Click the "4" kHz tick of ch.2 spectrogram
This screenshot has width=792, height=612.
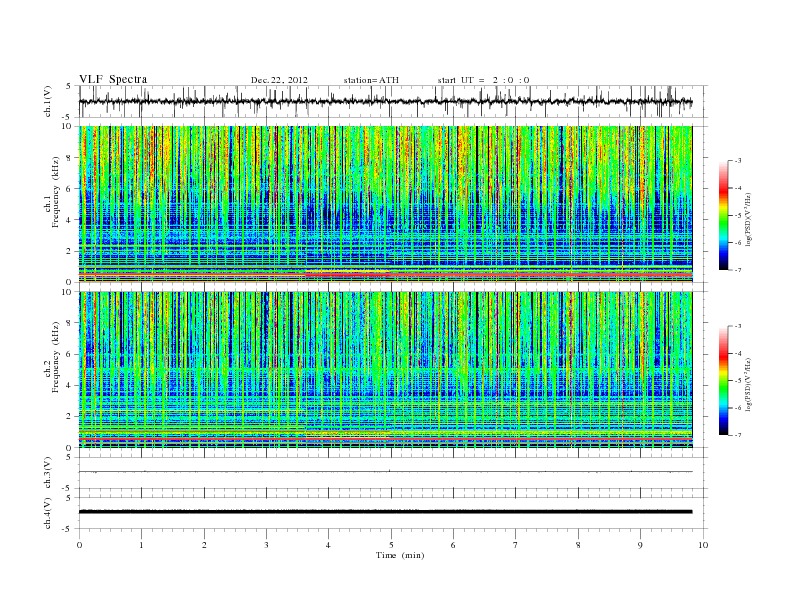(x=69, y=386)
